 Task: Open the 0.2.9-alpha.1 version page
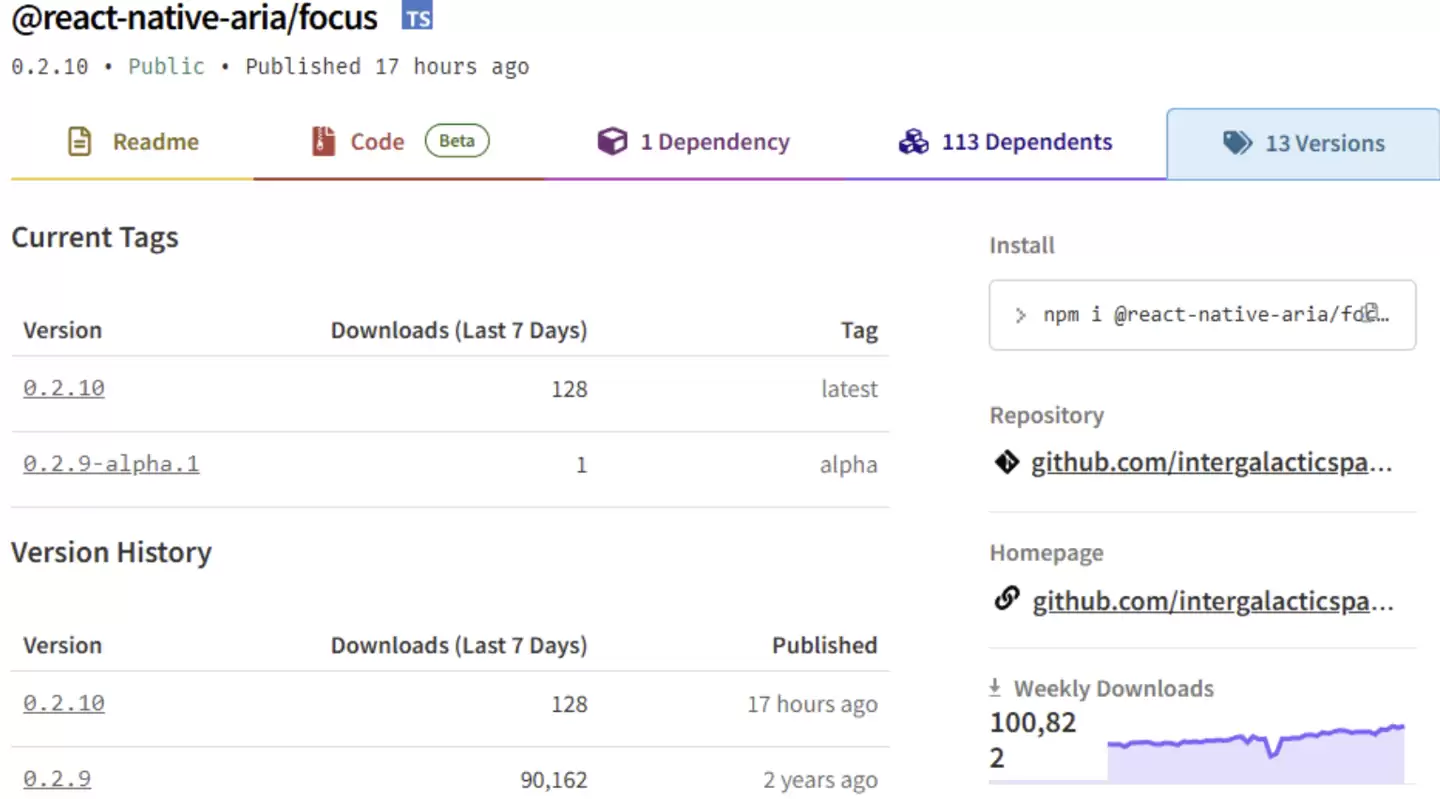[x=111, y=463]
